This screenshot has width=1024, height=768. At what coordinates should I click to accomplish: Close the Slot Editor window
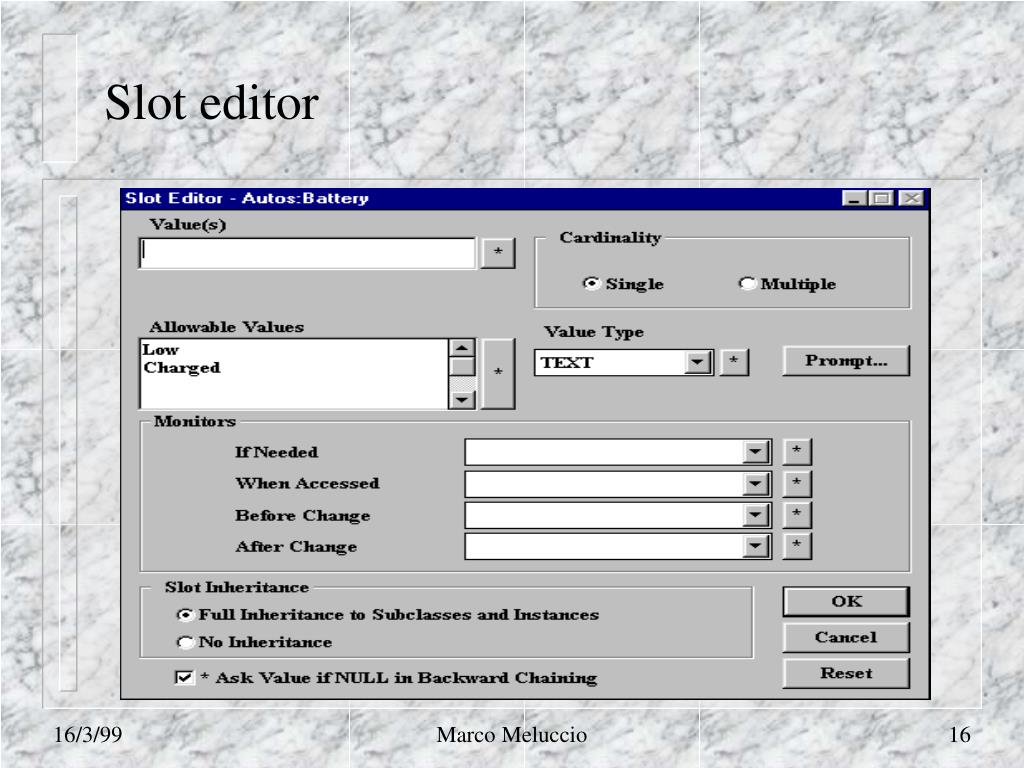pyautogui.click(x=912, y=198)
